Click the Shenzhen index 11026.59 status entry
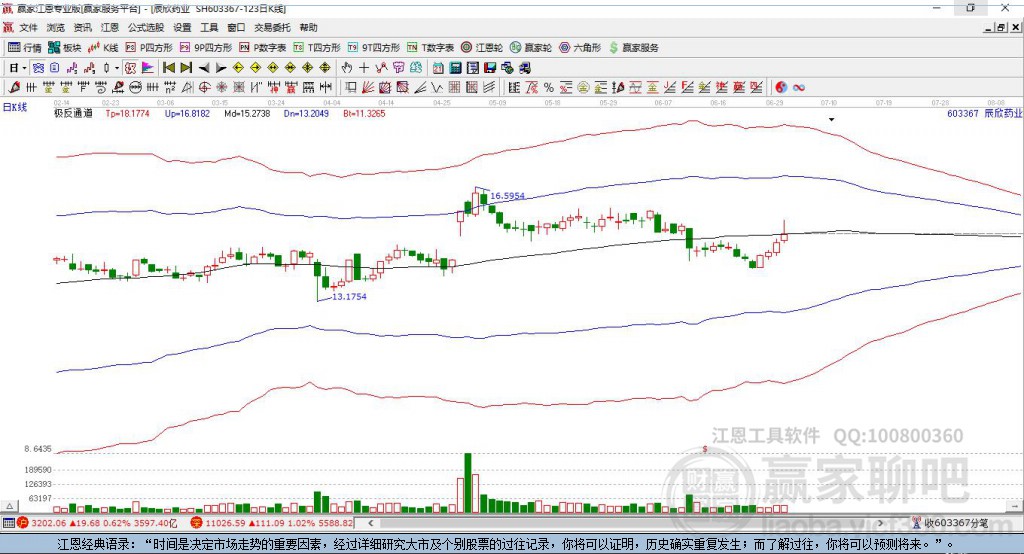The height and width of the screenshot is (554, 1024). (272, 523)
